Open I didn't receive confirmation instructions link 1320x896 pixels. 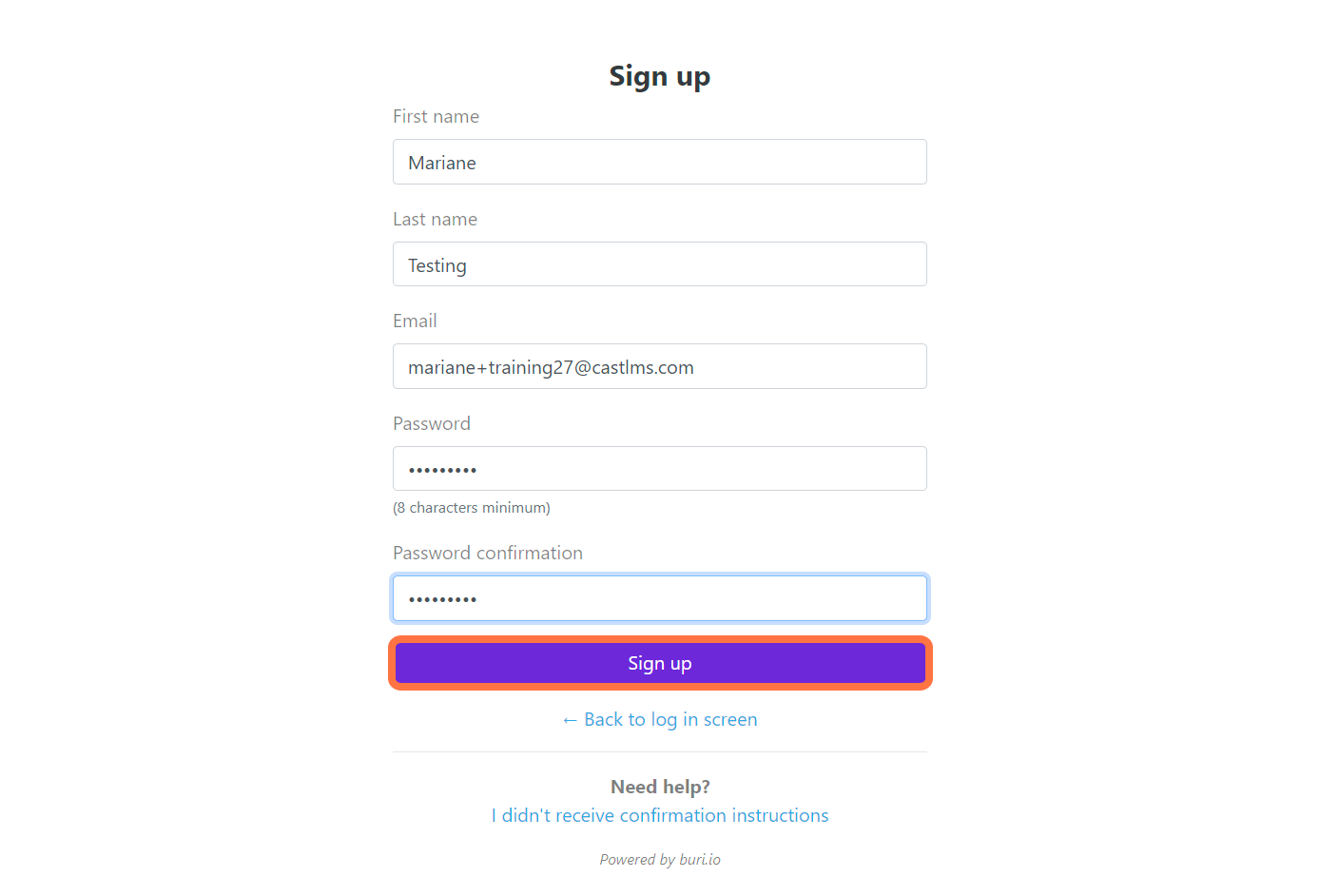(660, 815)
